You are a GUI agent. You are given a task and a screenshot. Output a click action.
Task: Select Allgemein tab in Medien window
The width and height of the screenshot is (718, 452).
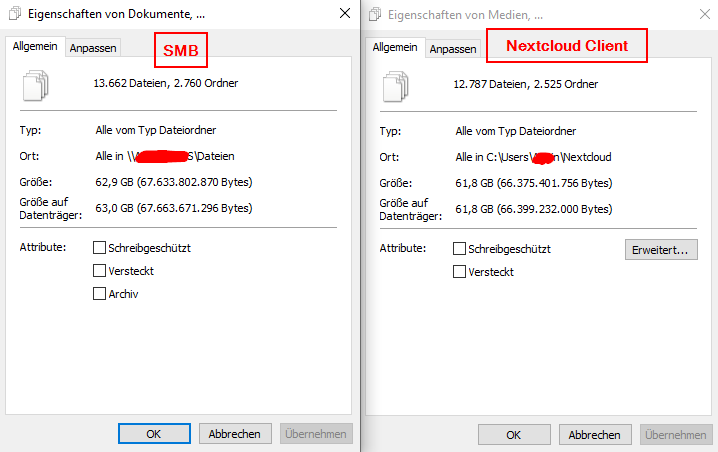[x=395, y=47]
